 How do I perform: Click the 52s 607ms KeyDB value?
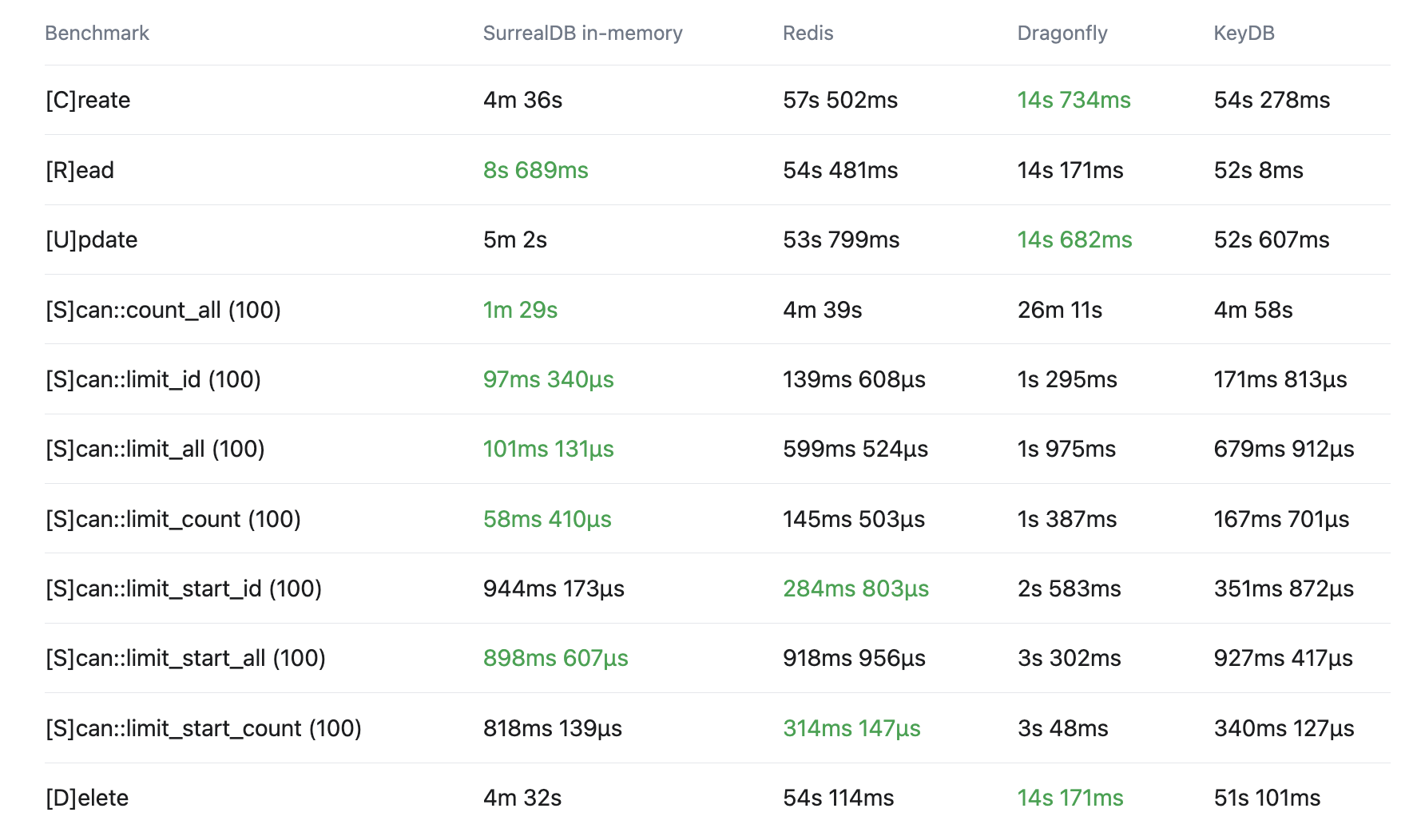[1272, 240]
